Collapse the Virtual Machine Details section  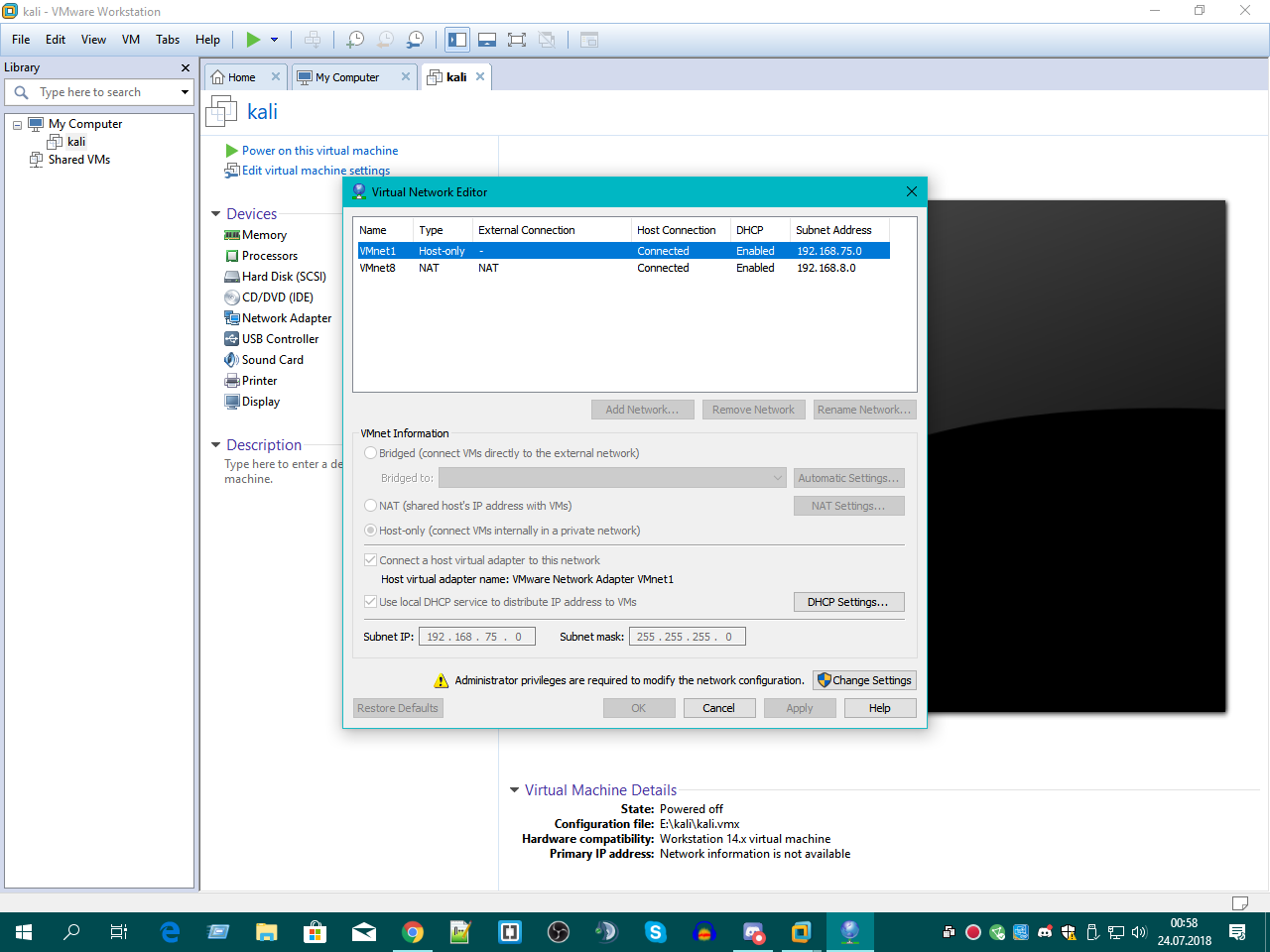[x=514, y=790]
